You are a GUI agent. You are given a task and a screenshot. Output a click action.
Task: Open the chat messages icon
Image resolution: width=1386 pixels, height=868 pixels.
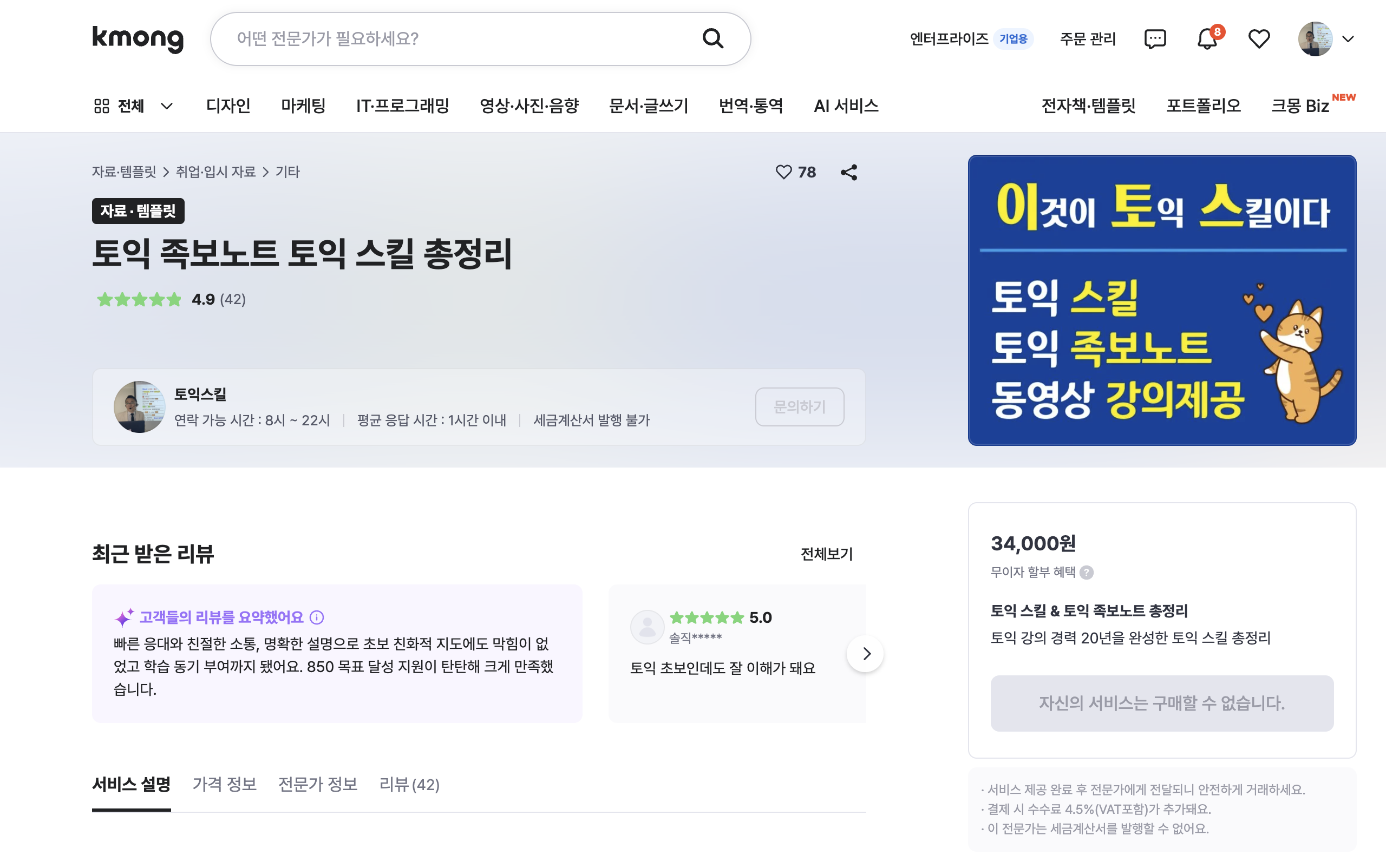pos(1154,38)
